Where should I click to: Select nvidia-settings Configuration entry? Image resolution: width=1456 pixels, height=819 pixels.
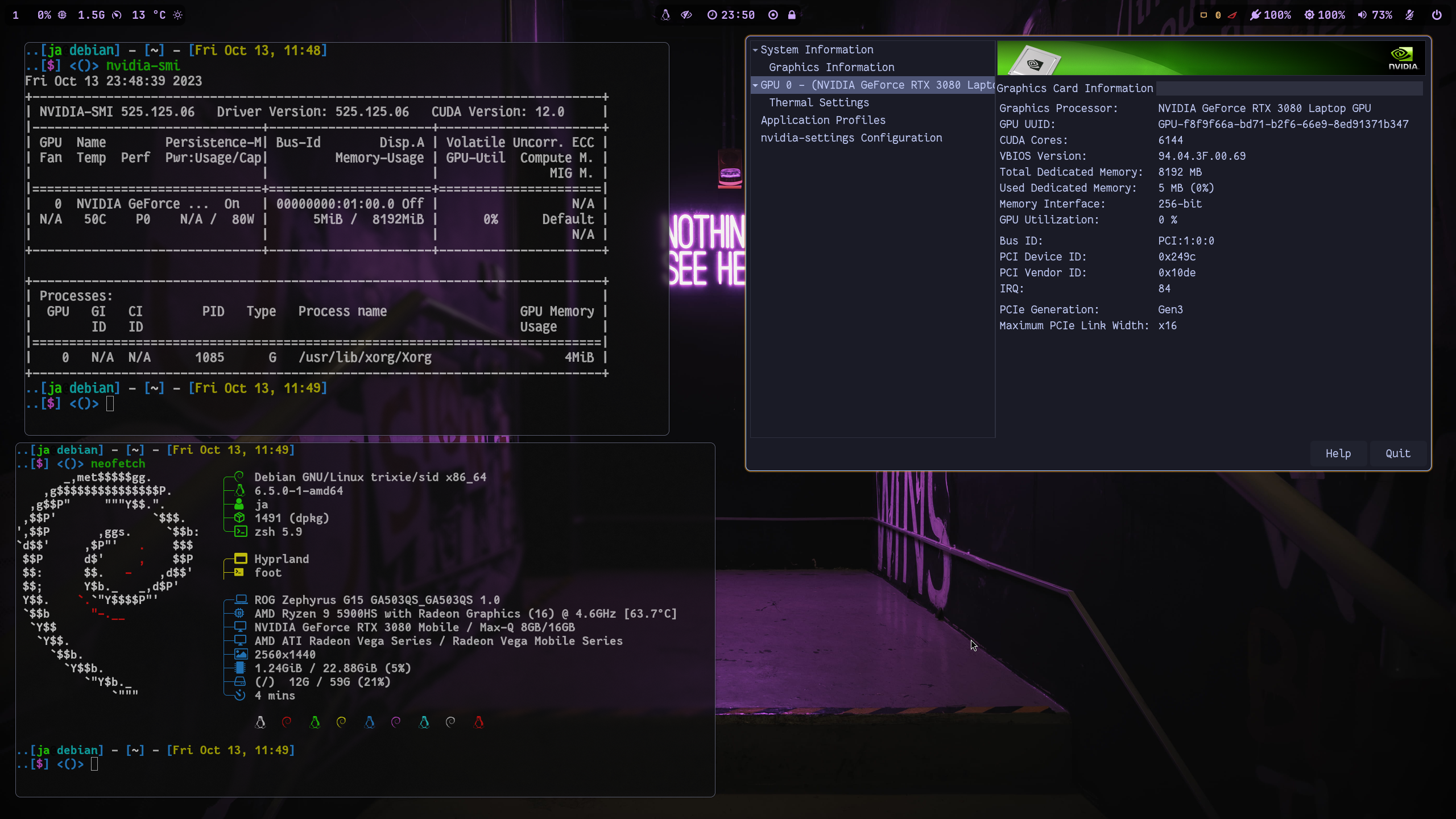[x=851, y=138]
